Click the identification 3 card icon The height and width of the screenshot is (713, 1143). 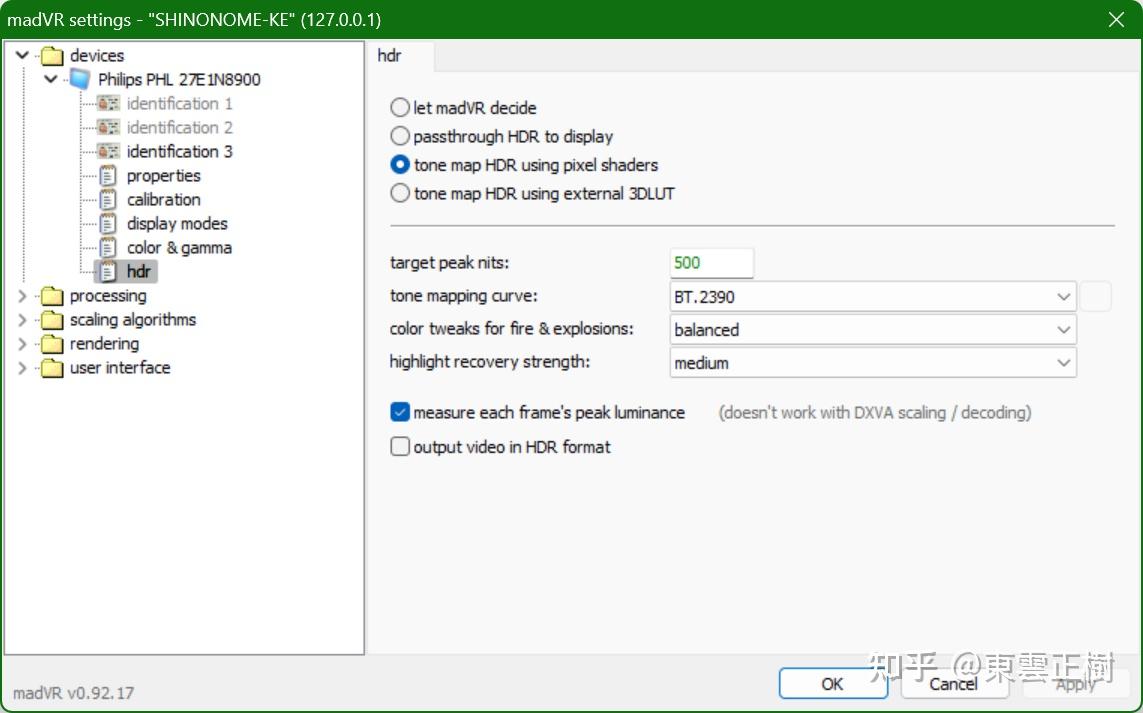[x=108, y=152]
